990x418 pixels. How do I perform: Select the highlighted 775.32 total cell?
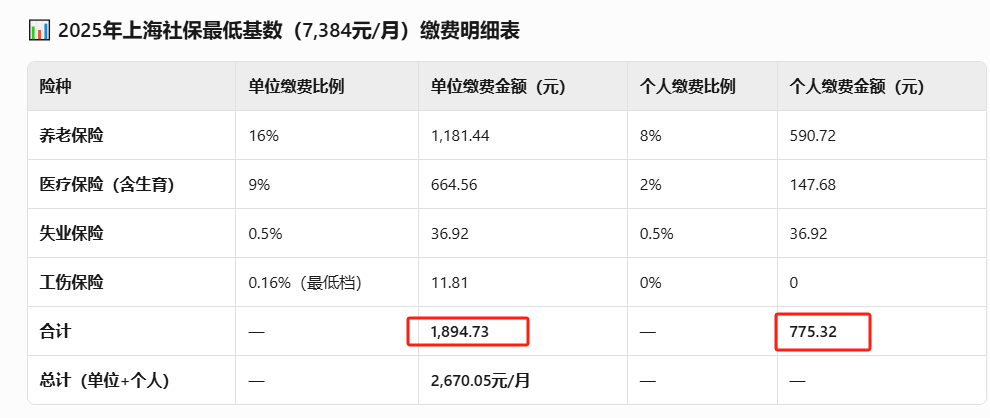pyautogui.click(x=823, y=331)
